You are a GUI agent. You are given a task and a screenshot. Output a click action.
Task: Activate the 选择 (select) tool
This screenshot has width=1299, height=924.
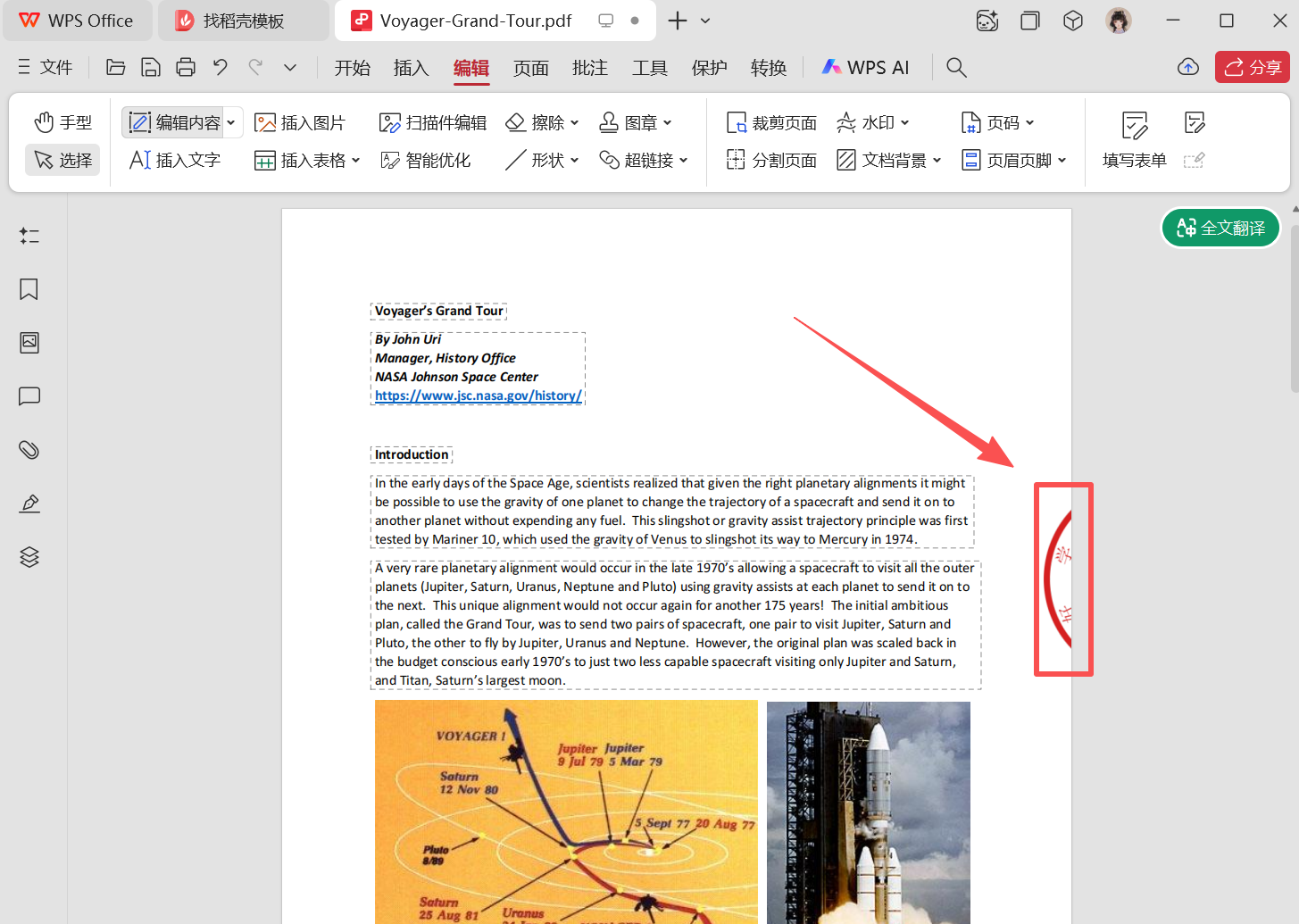pos(62,160)
